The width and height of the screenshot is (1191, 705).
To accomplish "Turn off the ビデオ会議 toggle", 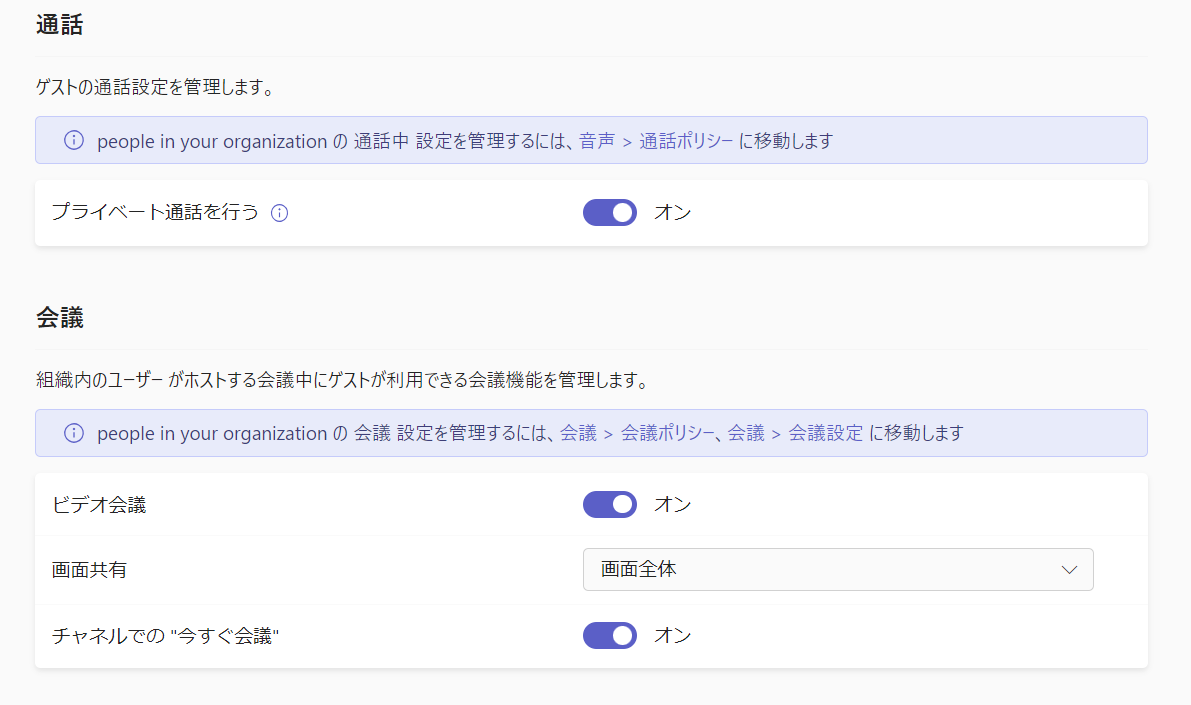I will point(609,505).
